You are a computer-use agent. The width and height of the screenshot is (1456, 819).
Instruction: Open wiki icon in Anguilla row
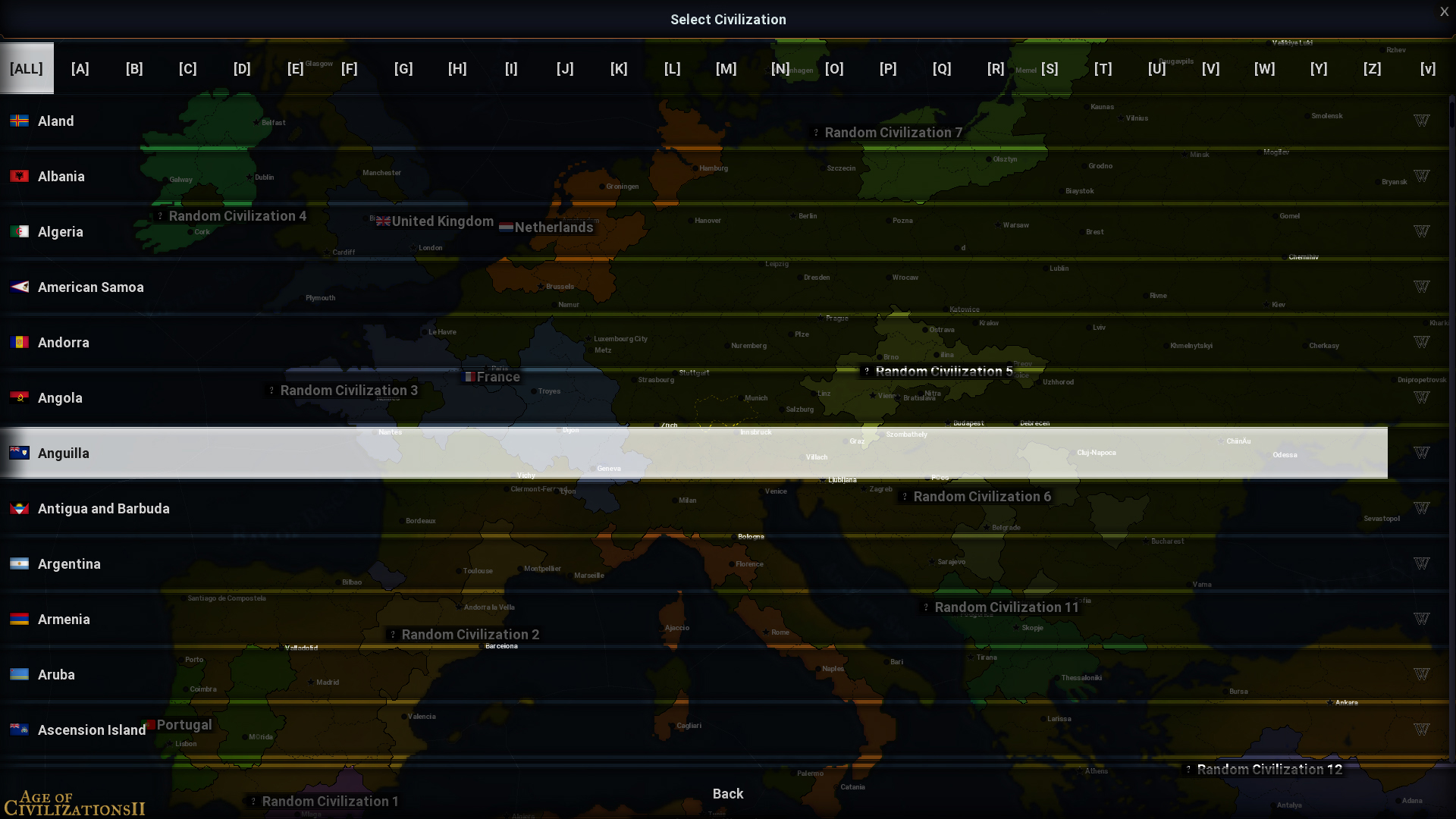point(1422,453)
